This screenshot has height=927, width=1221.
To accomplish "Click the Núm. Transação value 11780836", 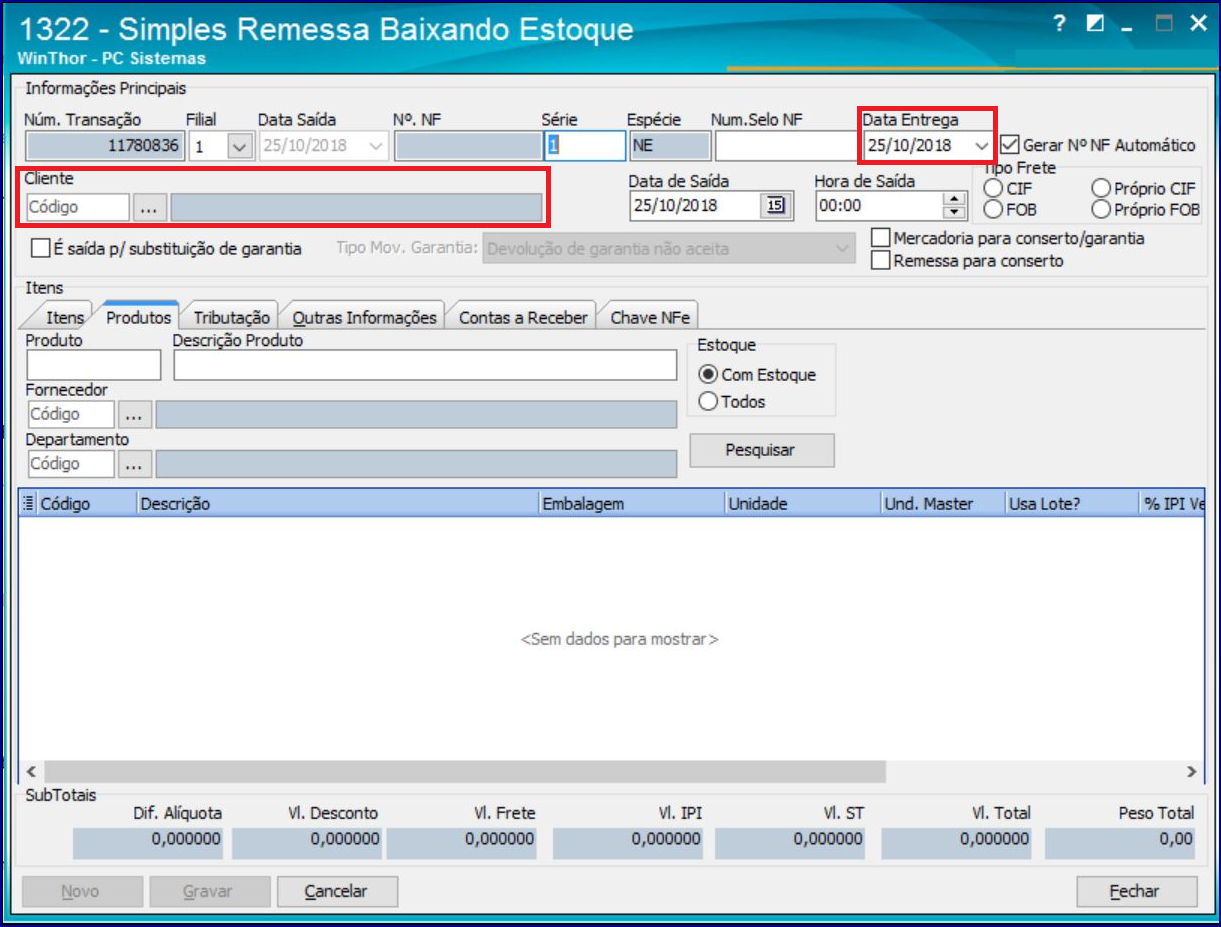I will (104, 146).
